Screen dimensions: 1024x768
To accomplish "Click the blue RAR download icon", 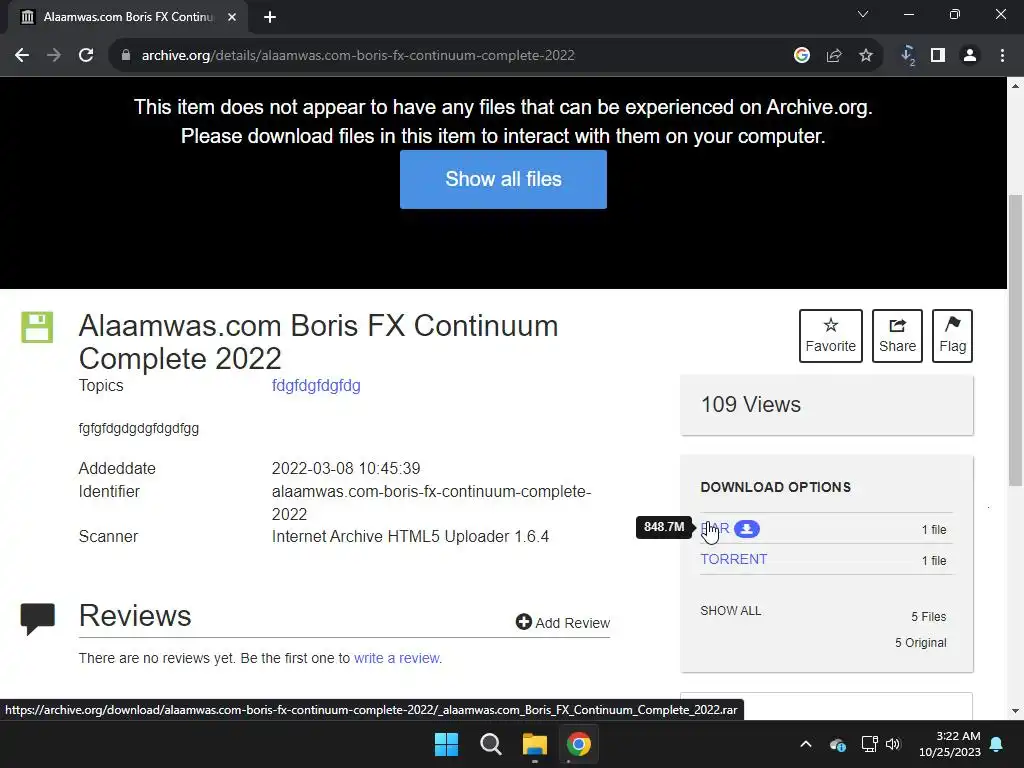I will [x=746, y=529].
